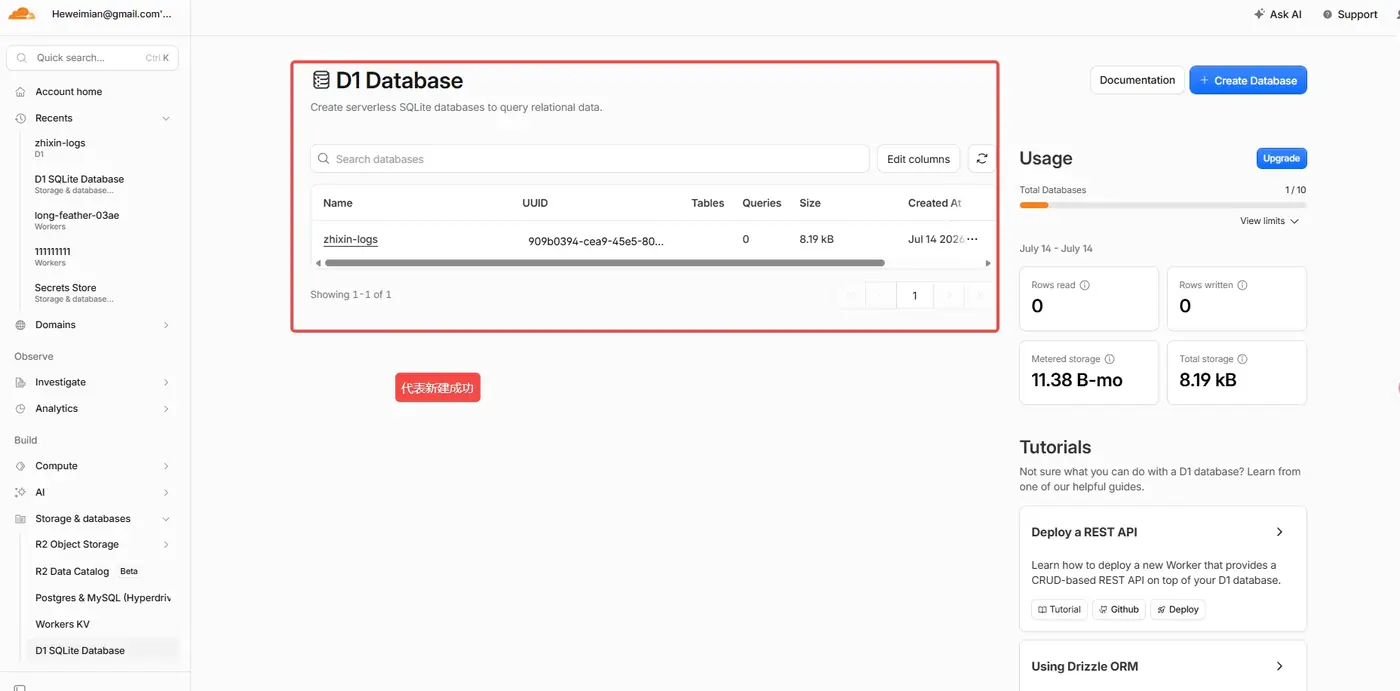Image resolution: width=1400 pixels, height=691 pixels.
Task: Click the magnifier icon in Search databases
Action: click(x=324, y=159)
